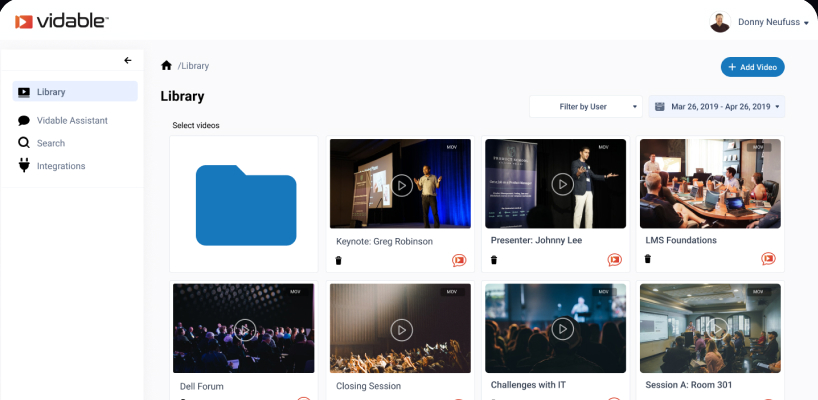Viewport: 818px width, 400px height.
Task: Collapse sidebar with the back arrow
Action: coord(128,60)
